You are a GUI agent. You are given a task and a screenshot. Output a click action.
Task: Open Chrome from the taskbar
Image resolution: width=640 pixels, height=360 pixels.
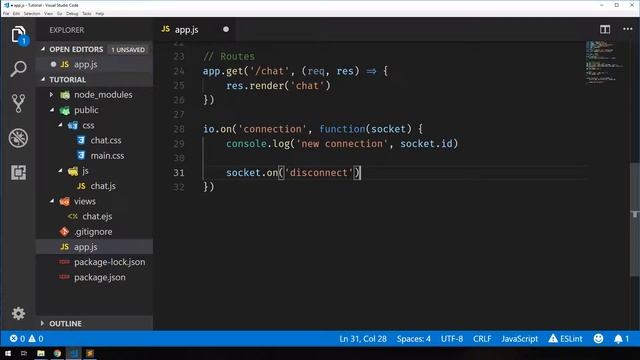[57, 353]
